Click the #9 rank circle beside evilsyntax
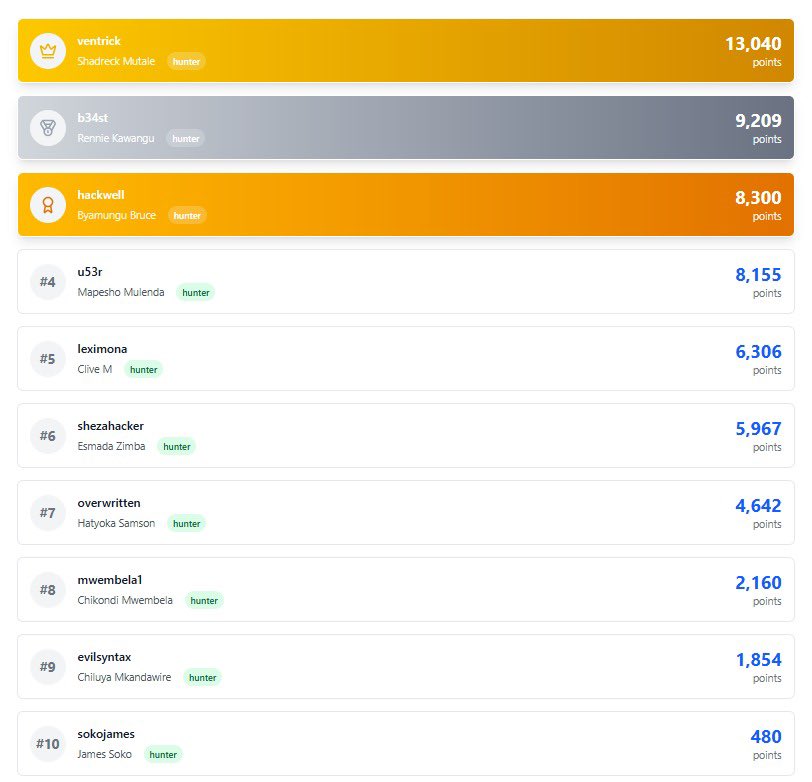Screen dimensions: 812x782 47,666
